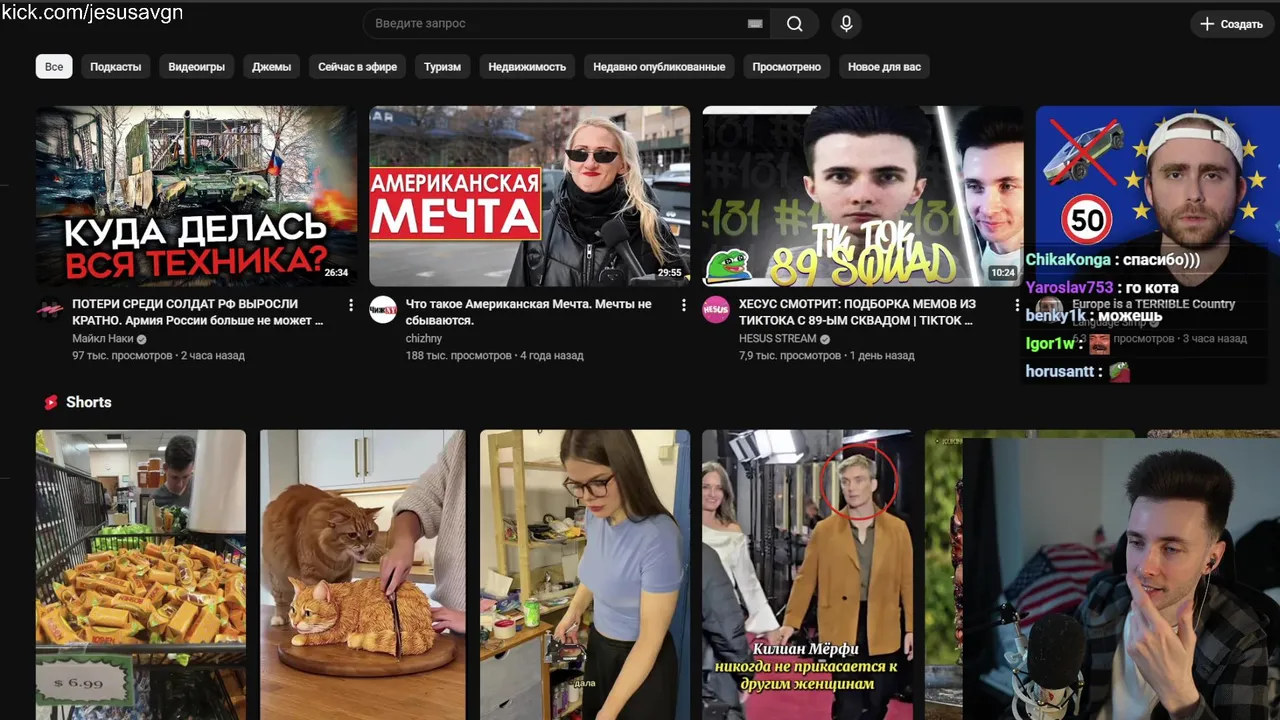
Task: Select the Подкасты filter chip
Action: tap(116, 67)
